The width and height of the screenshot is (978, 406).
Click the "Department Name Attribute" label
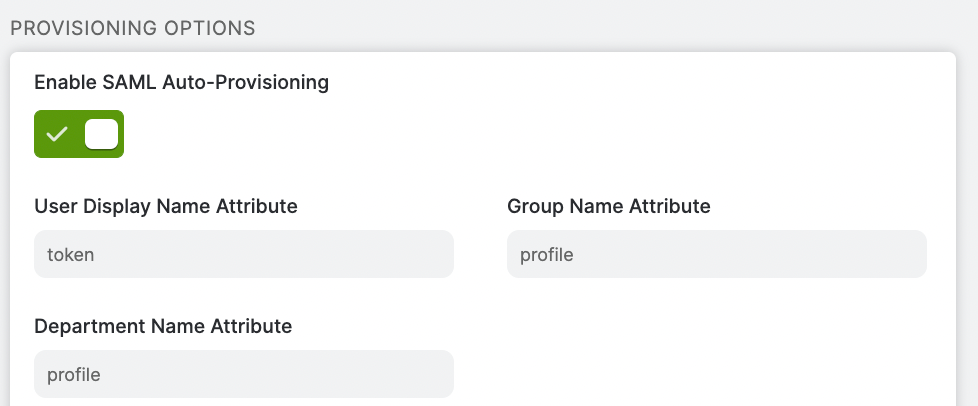click(163, 326)
